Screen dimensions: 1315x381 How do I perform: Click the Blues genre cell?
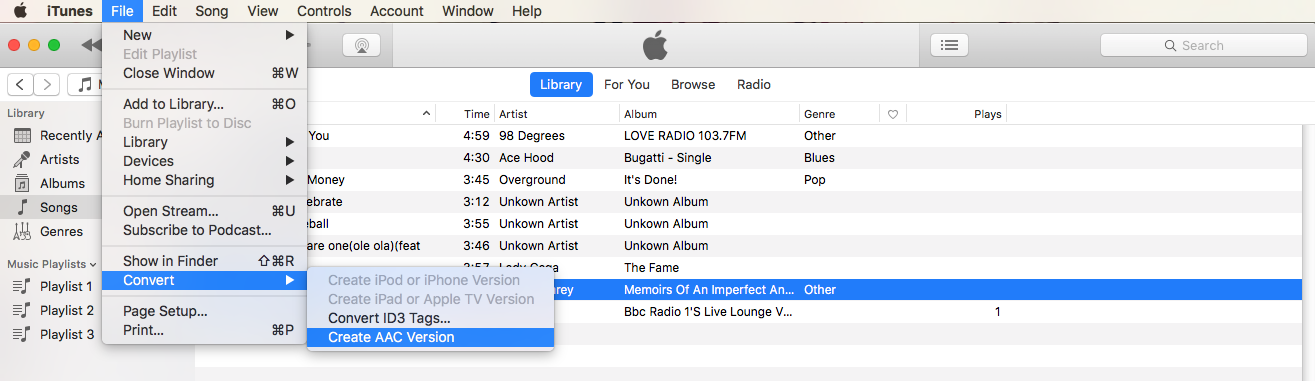tap(820, 157)
